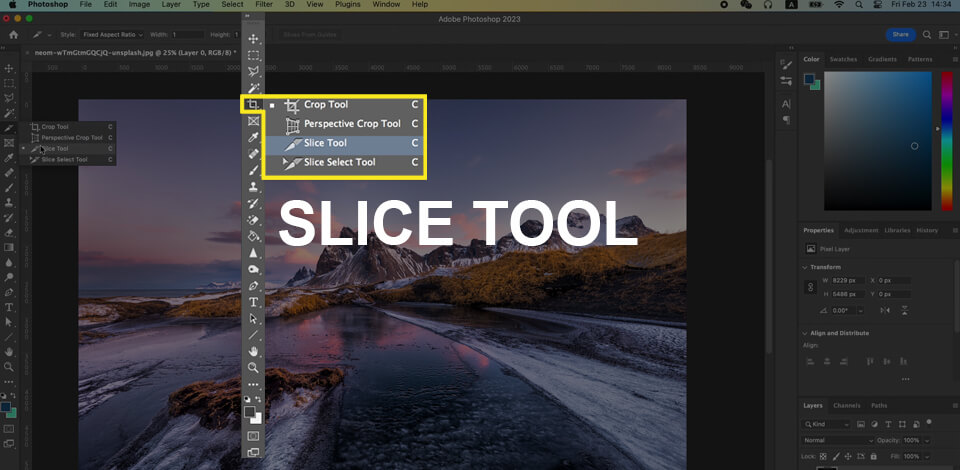960x470 pixels.
Task: Go to the Home screen icon
Action: coord(13,35)
